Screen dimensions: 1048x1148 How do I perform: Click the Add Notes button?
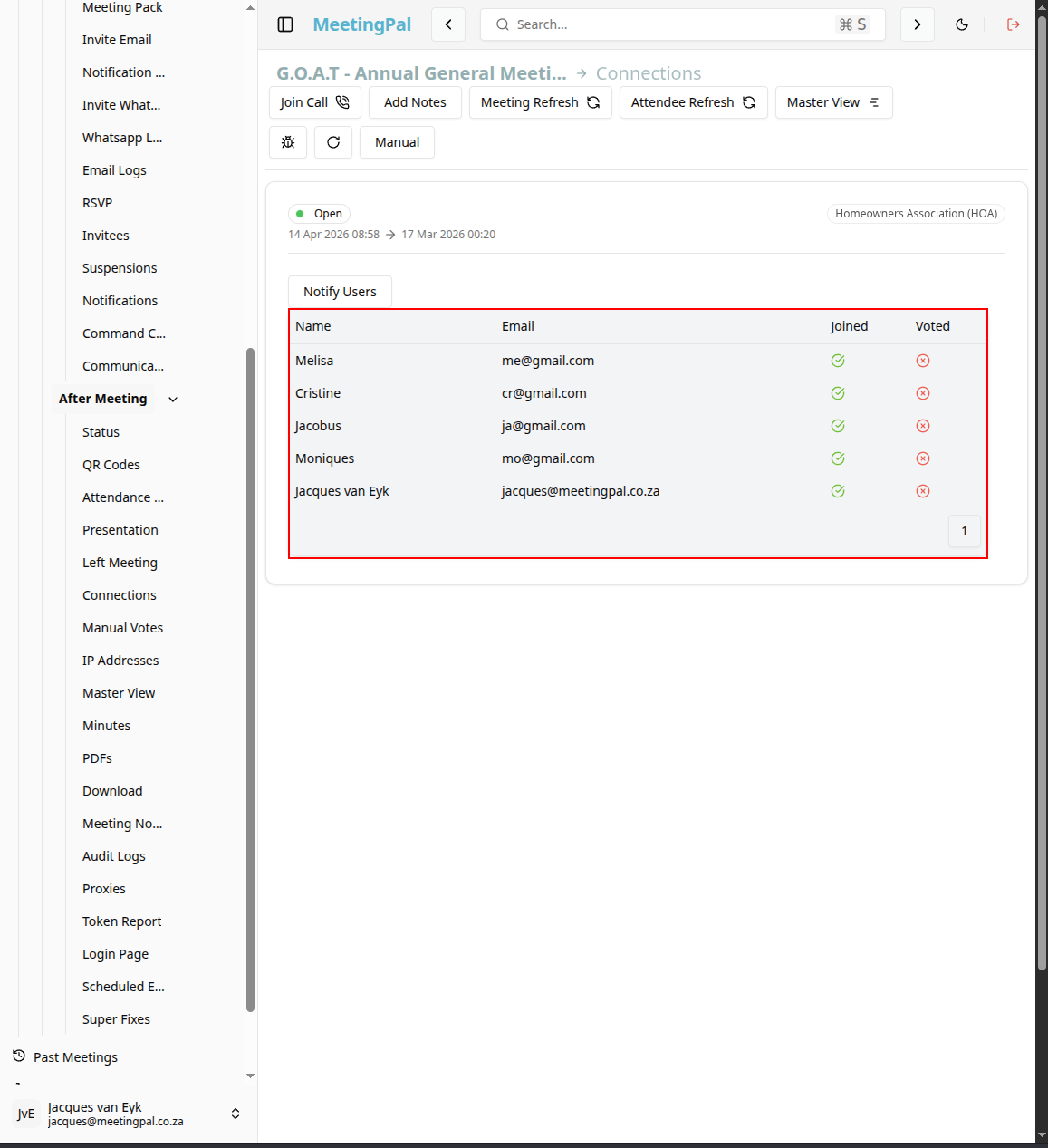(415, 102)
